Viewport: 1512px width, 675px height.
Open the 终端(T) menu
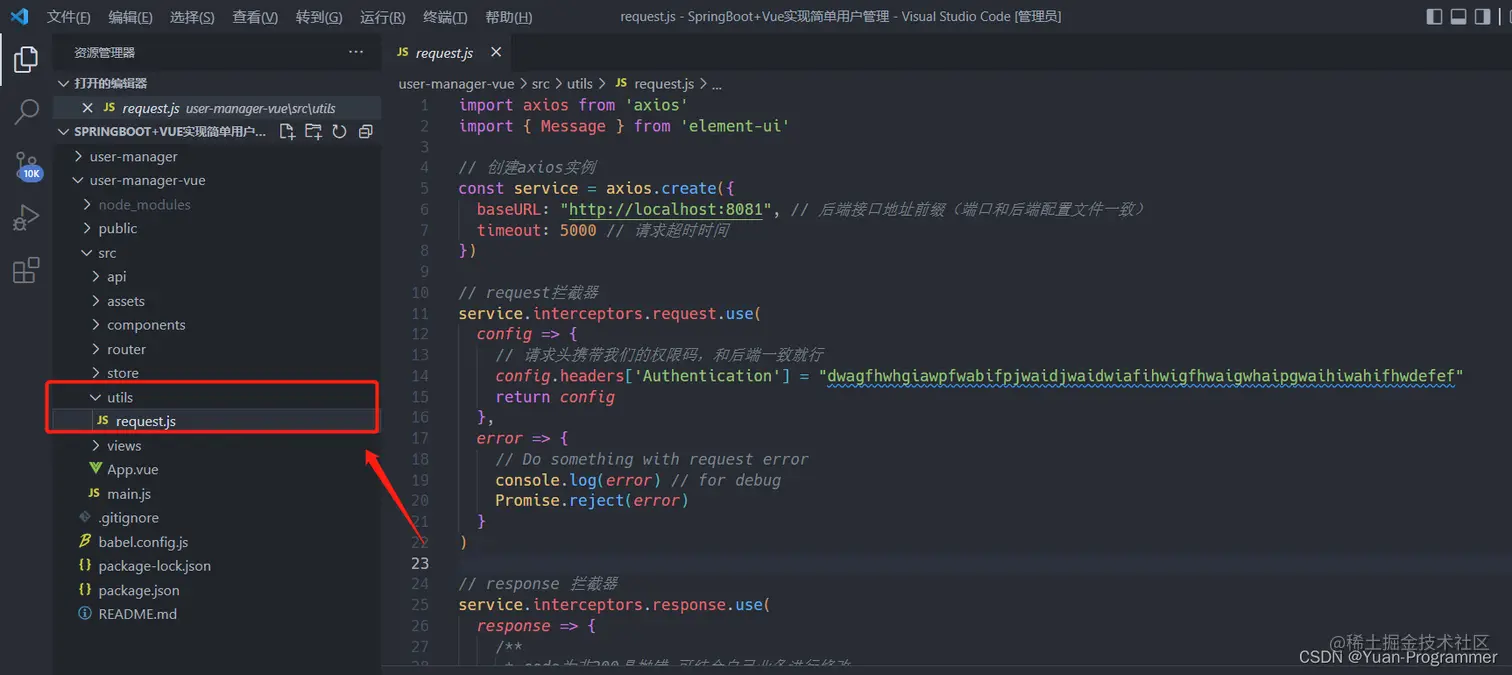click(x=445, y=17)
